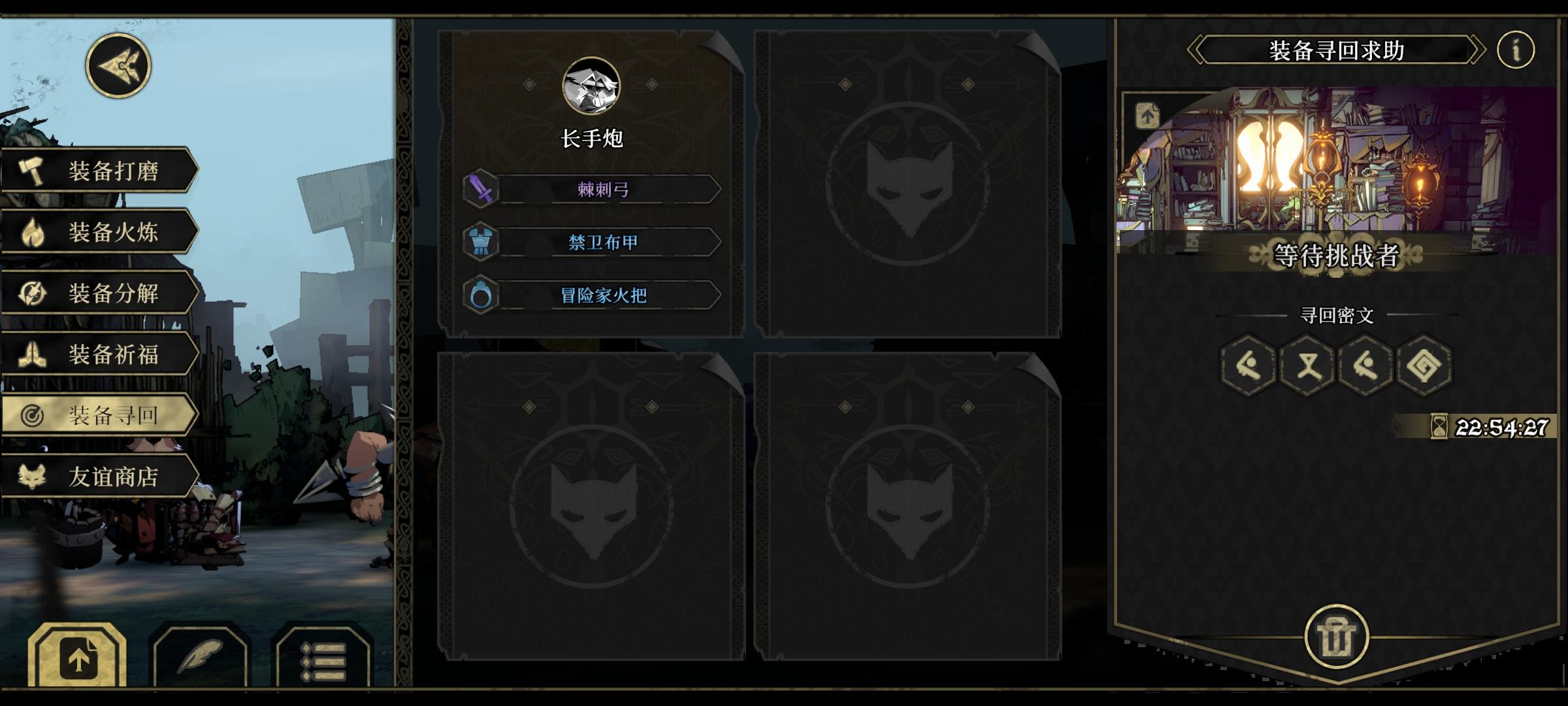Image resolution: width=1568 pixels, height=706 pixels.
Task: Go to 装备祈福 menu item
Action: tap(99, 354)
